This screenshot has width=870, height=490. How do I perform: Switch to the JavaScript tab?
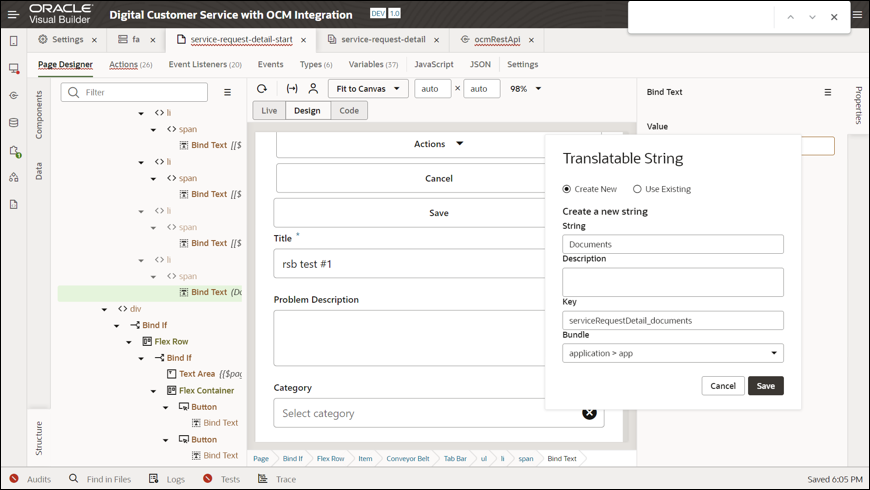coord(434,64)
